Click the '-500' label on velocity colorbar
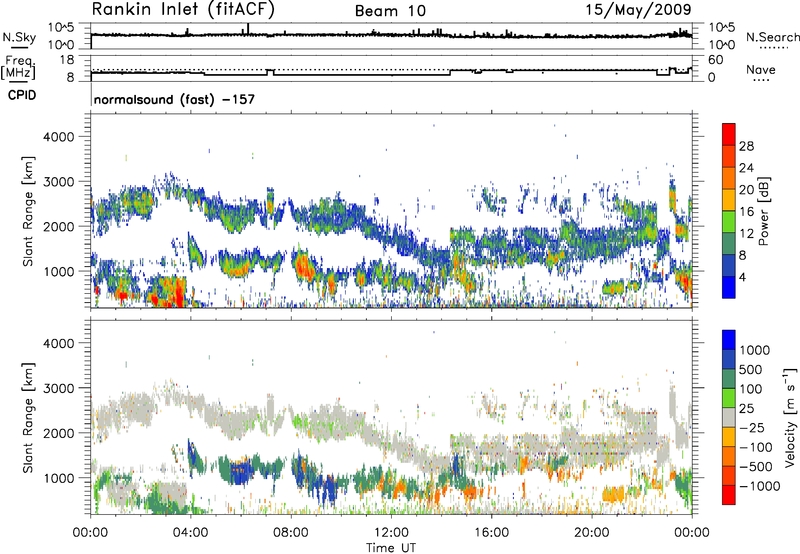Screen dimensions: 800x554 pos(755,467)
